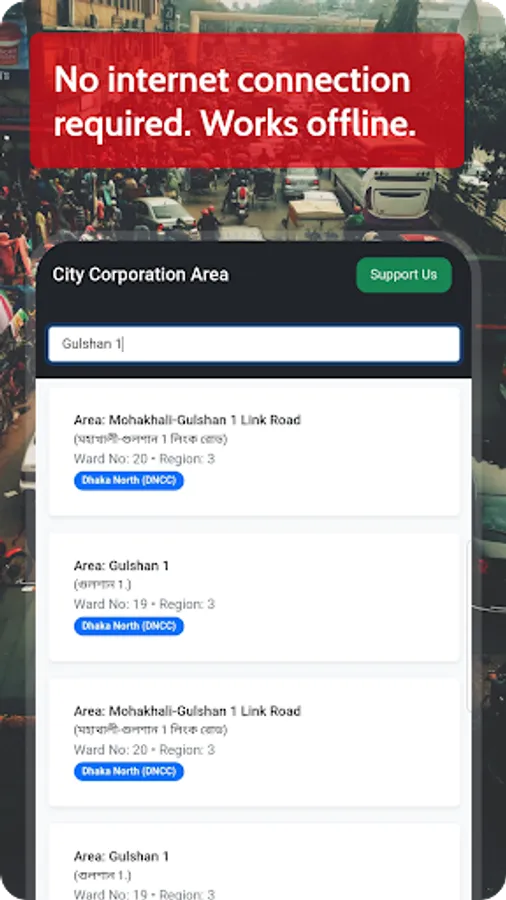Select Ward No: 20 text in the lower Mohakhali result
Screen dimensions: 506x900
point(111,750)
